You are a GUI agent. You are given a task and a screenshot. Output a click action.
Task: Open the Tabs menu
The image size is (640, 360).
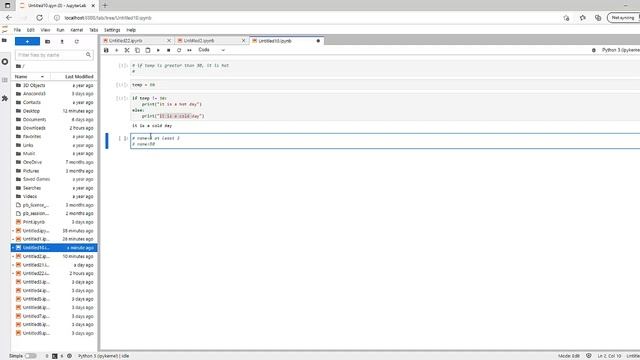tap(93, 30)
